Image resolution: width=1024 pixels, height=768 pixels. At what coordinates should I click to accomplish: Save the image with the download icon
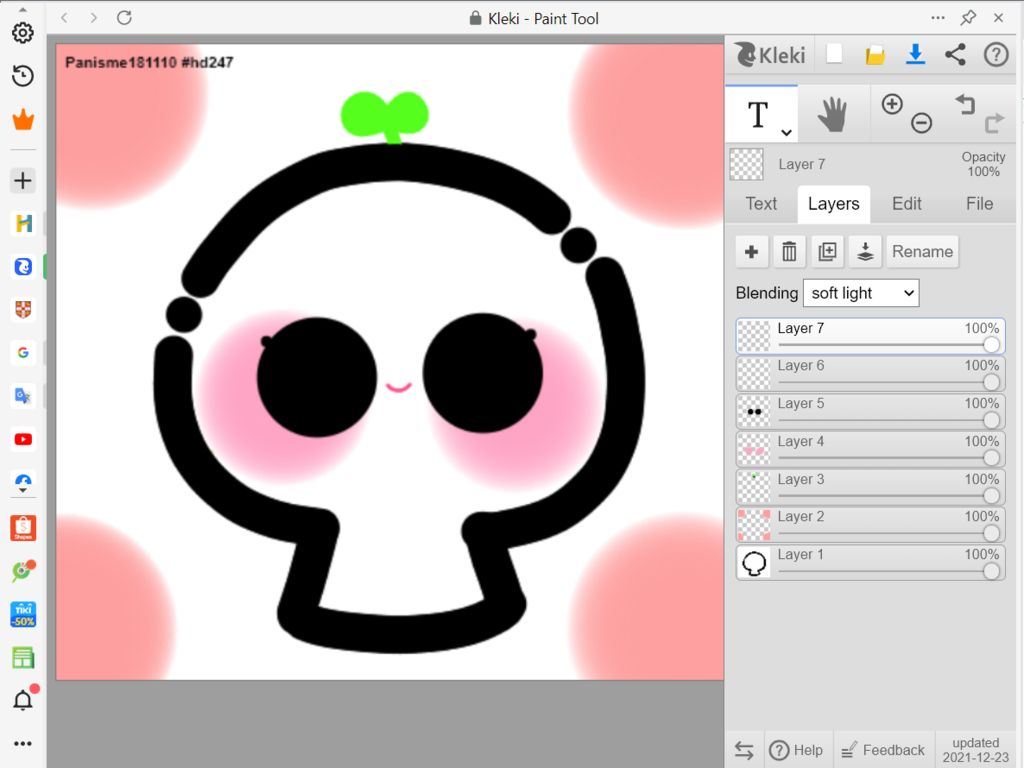tap(916, 54)
